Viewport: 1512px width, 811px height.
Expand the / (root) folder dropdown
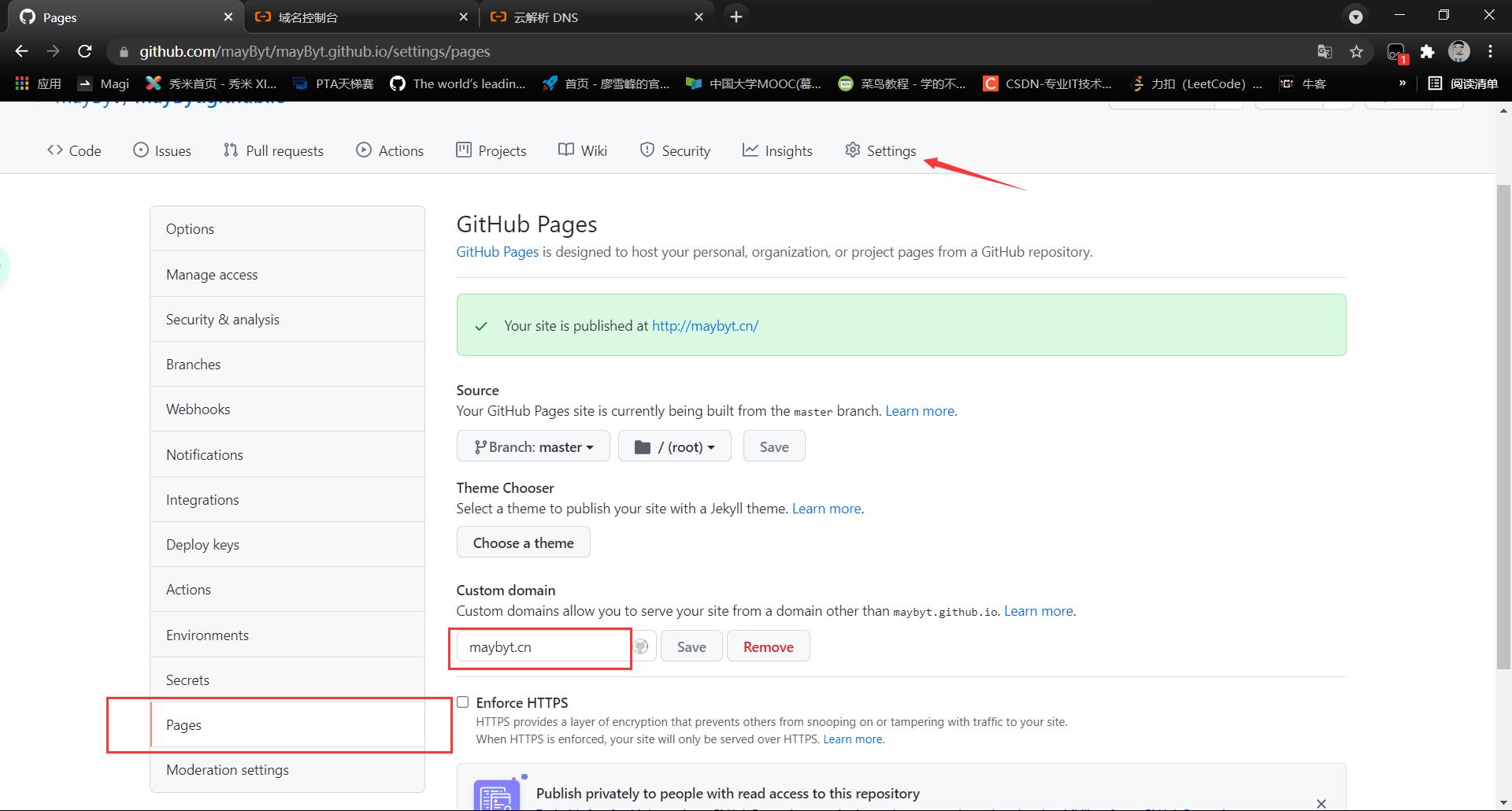[675, 446]
